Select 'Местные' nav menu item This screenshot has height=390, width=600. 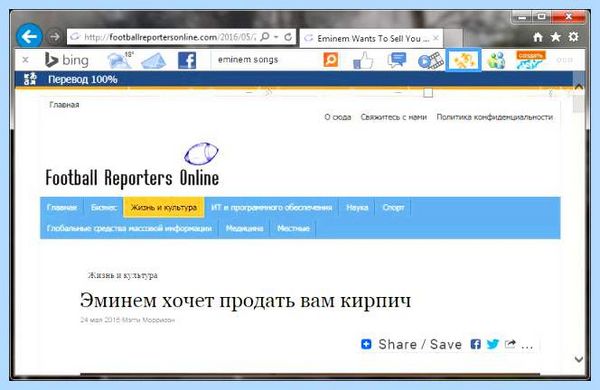click(293, 228)
